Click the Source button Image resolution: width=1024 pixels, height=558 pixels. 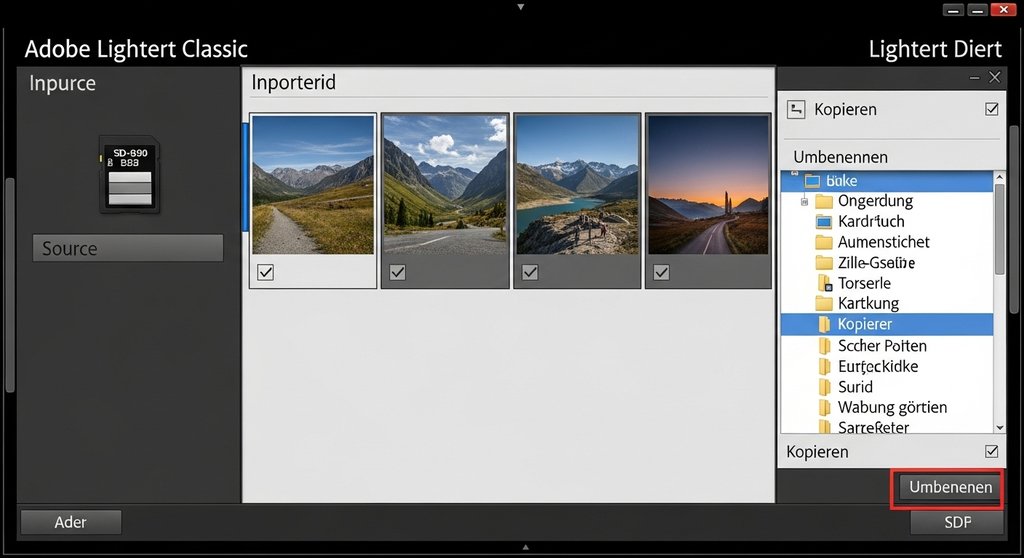click(x=128, y=248)
